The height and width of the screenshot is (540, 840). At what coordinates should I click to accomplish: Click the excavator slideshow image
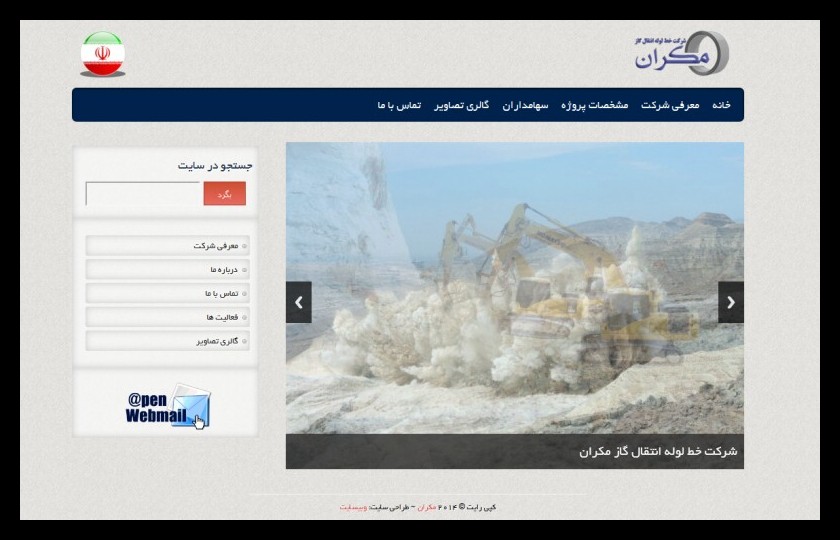(514, 290)
